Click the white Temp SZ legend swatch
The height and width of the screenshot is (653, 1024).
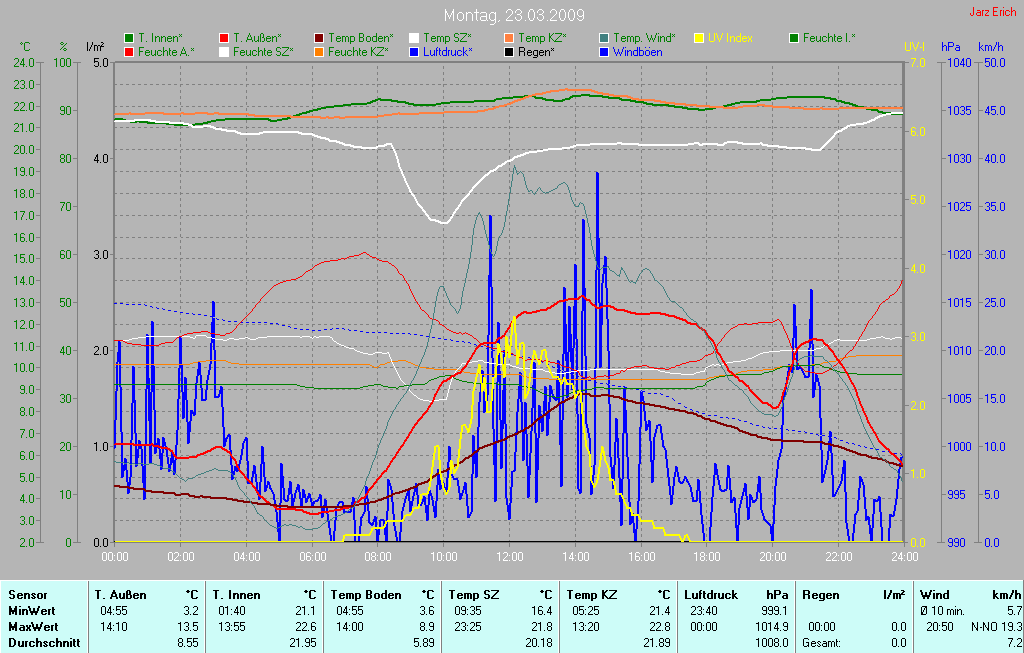(x=414, y=39)
